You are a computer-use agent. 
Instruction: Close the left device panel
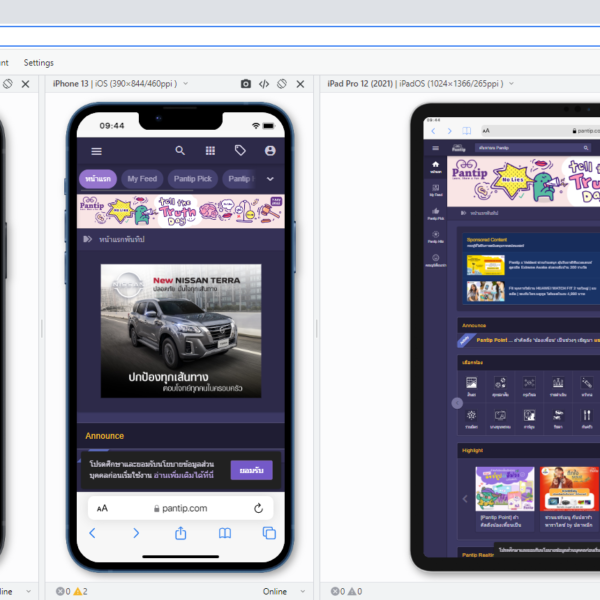(25, 84)
